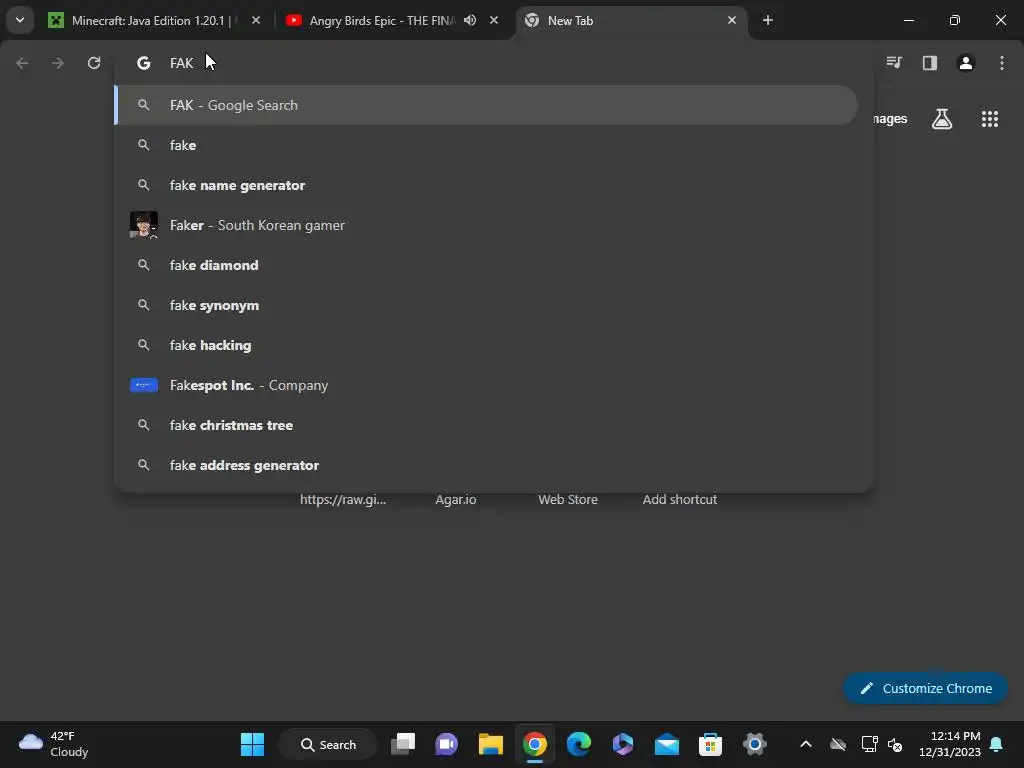Click the Fakespot Inc. logo thumbnail
1024x768 pixels.
pos(144,385)
